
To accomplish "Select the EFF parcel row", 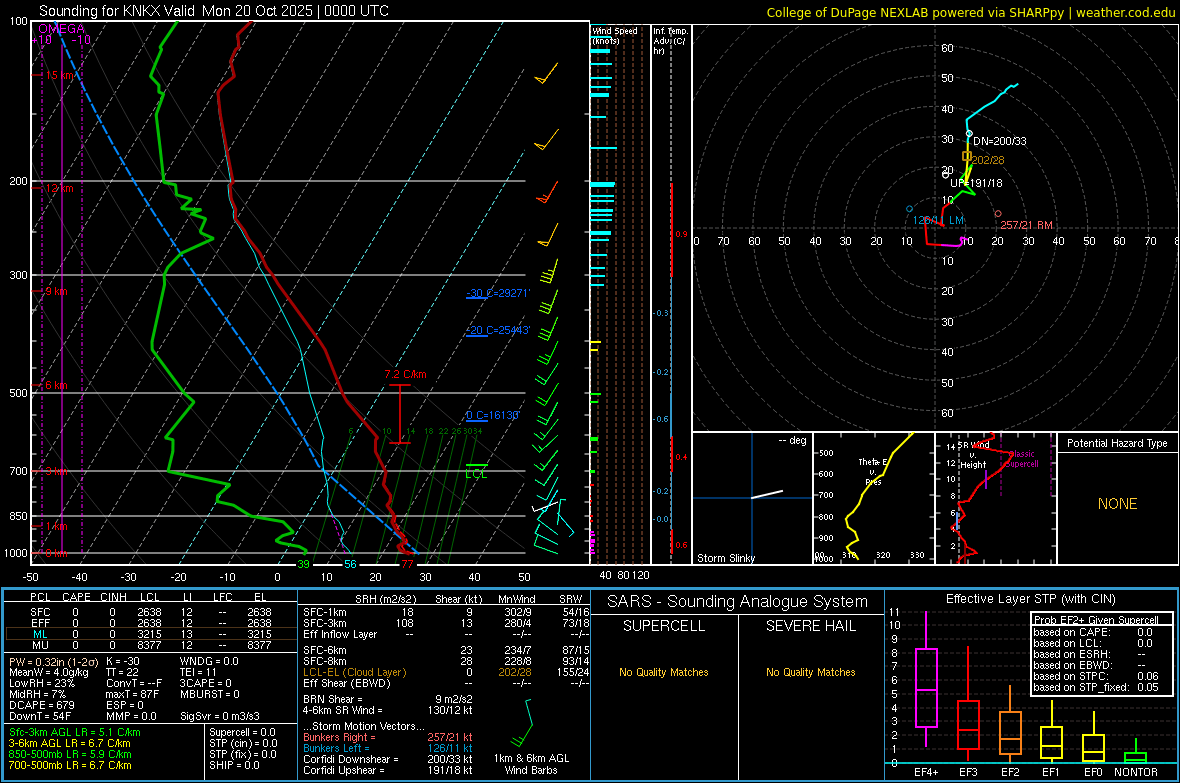I will point(150,623).
